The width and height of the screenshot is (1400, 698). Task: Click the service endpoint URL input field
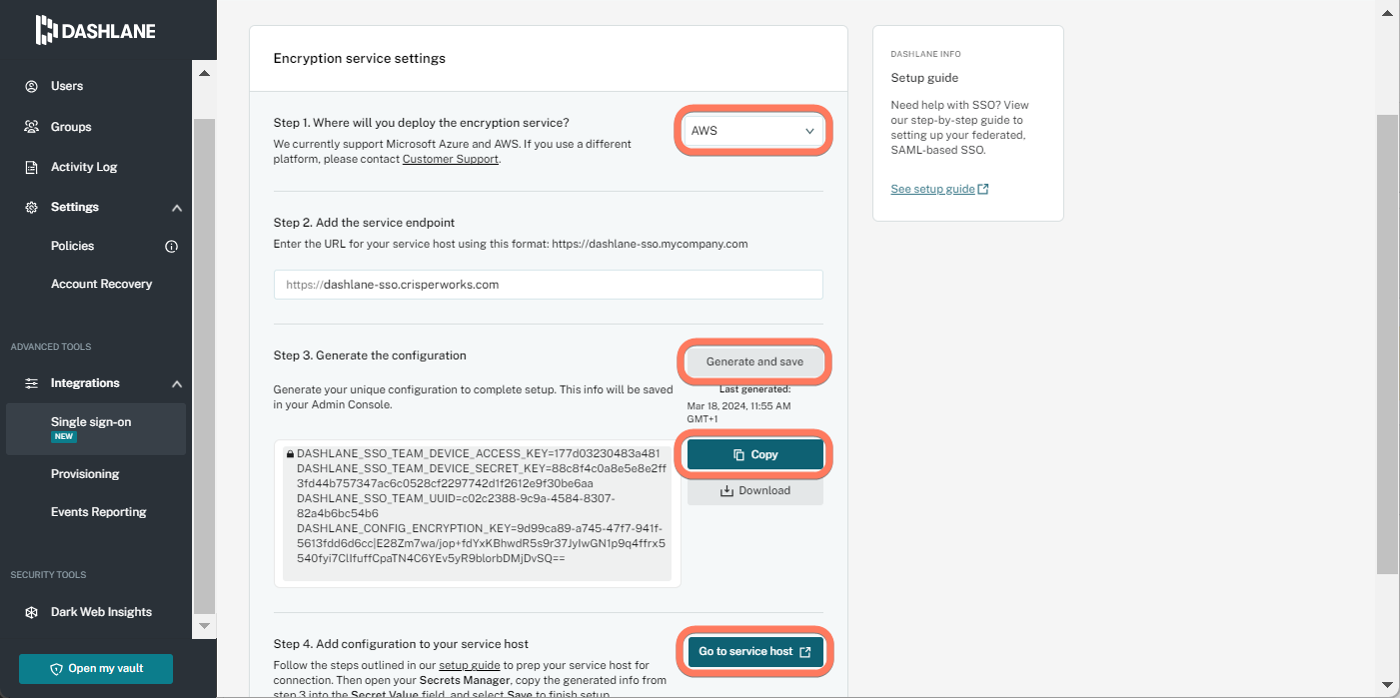548,284
